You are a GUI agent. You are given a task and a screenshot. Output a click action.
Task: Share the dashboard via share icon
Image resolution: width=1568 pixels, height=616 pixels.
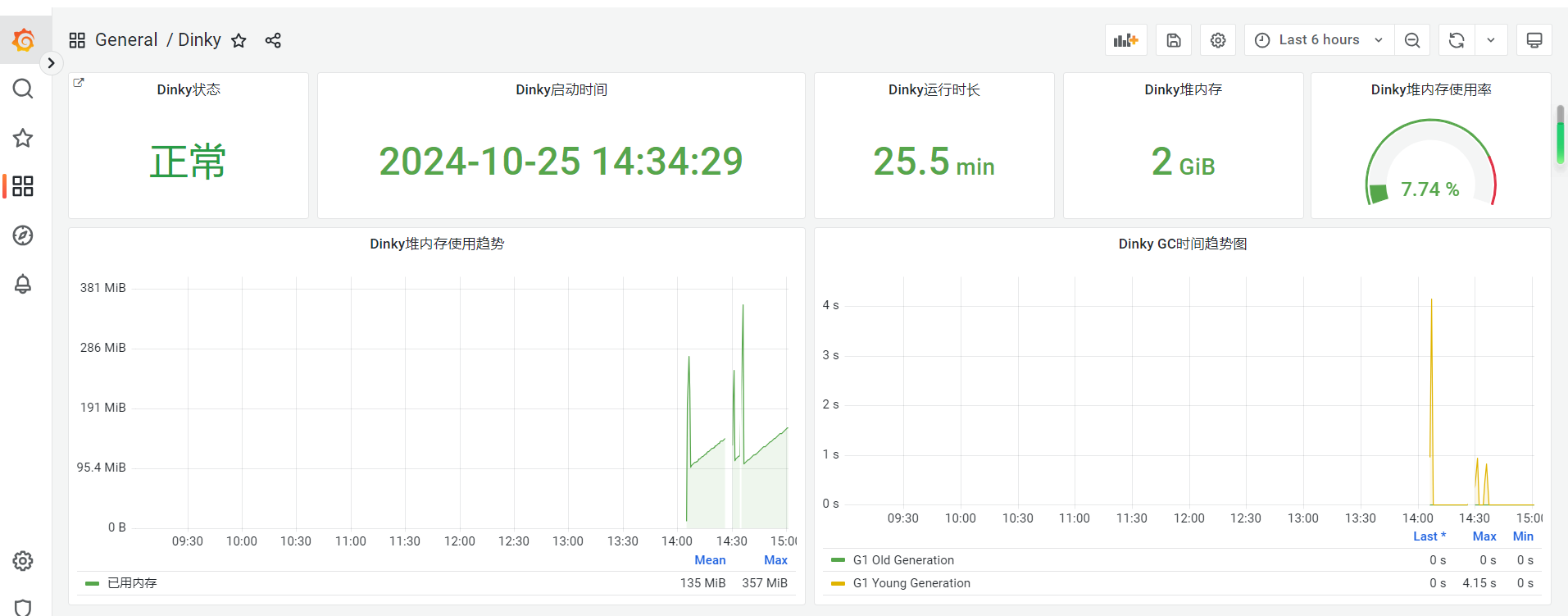(x=273, y=40)
